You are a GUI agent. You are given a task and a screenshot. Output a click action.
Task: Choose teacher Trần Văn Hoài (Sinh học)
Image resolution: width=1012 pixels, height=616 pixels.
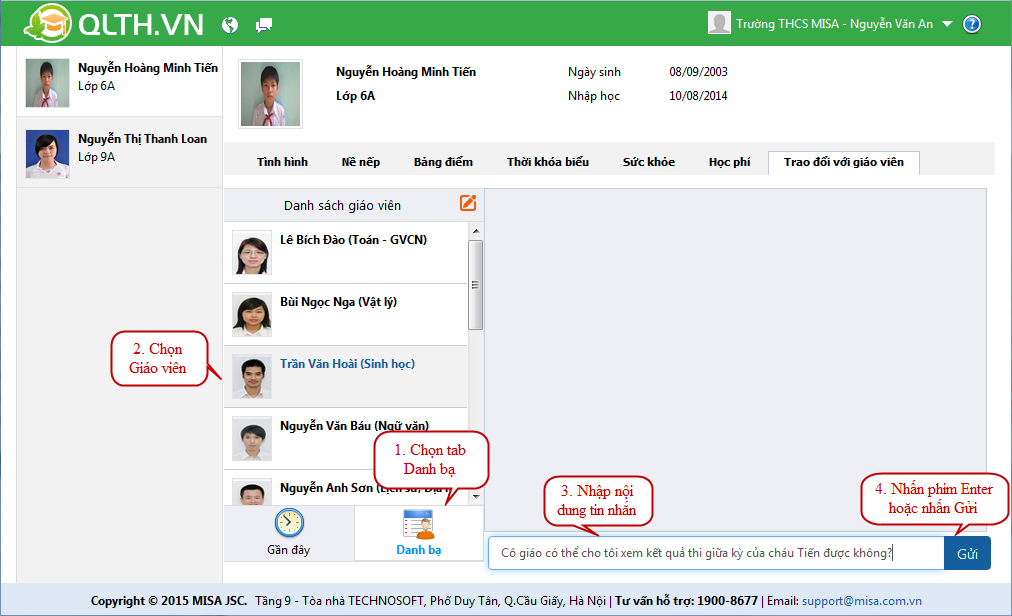345,377
